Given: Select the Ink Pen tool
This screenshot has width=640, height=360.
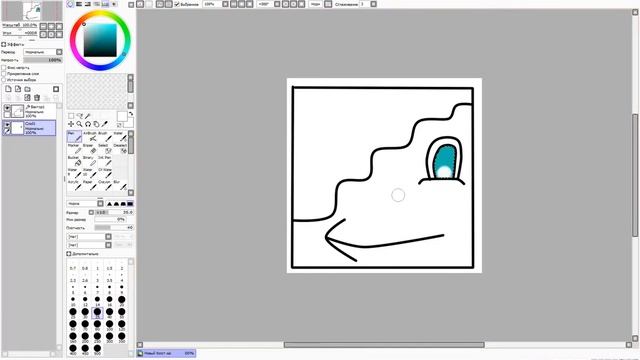Looking at the screenshot, I should [104, 161].
